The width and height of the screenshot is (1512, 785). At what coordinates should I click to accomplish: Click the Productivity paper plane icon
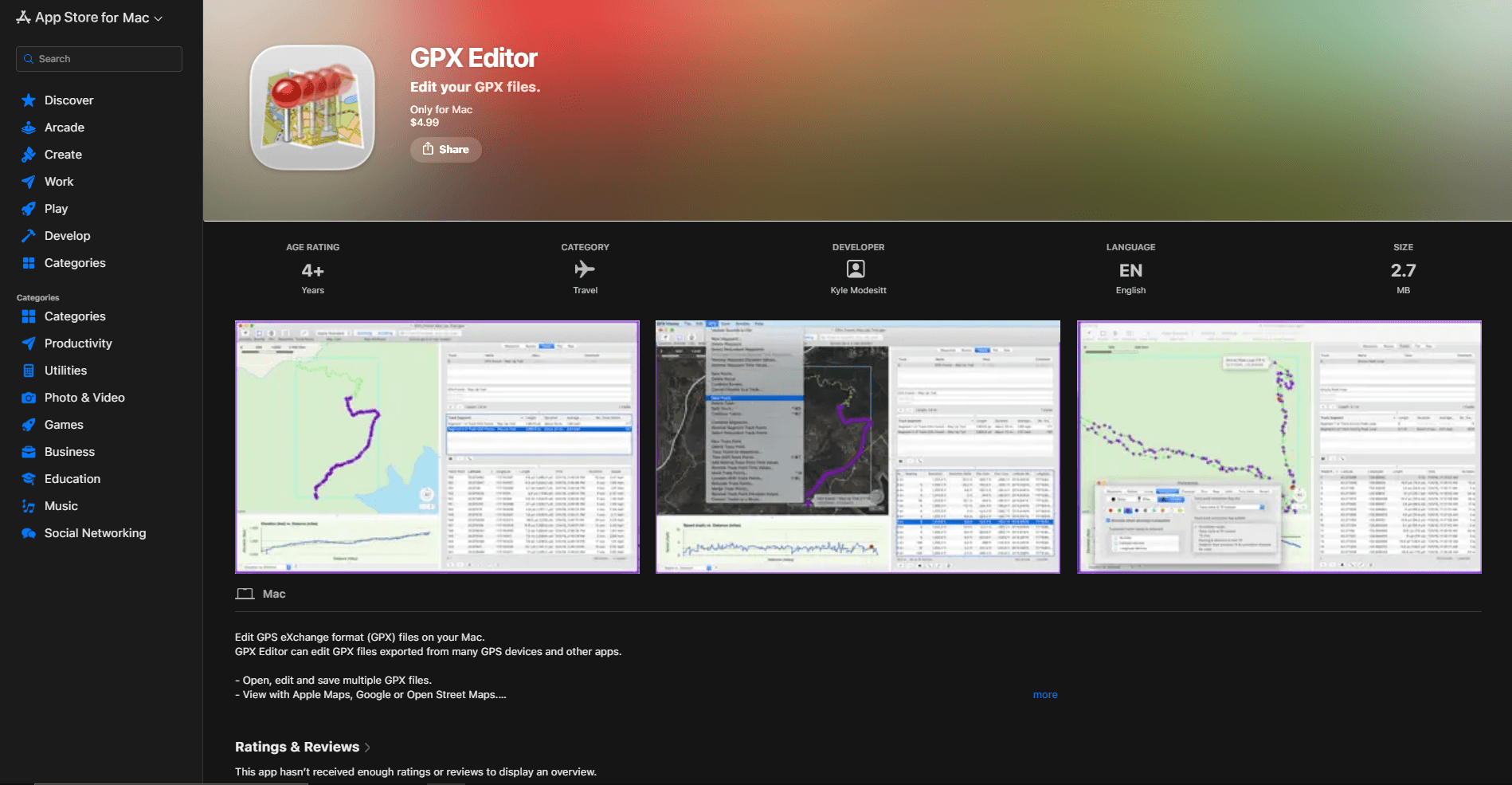29,343
